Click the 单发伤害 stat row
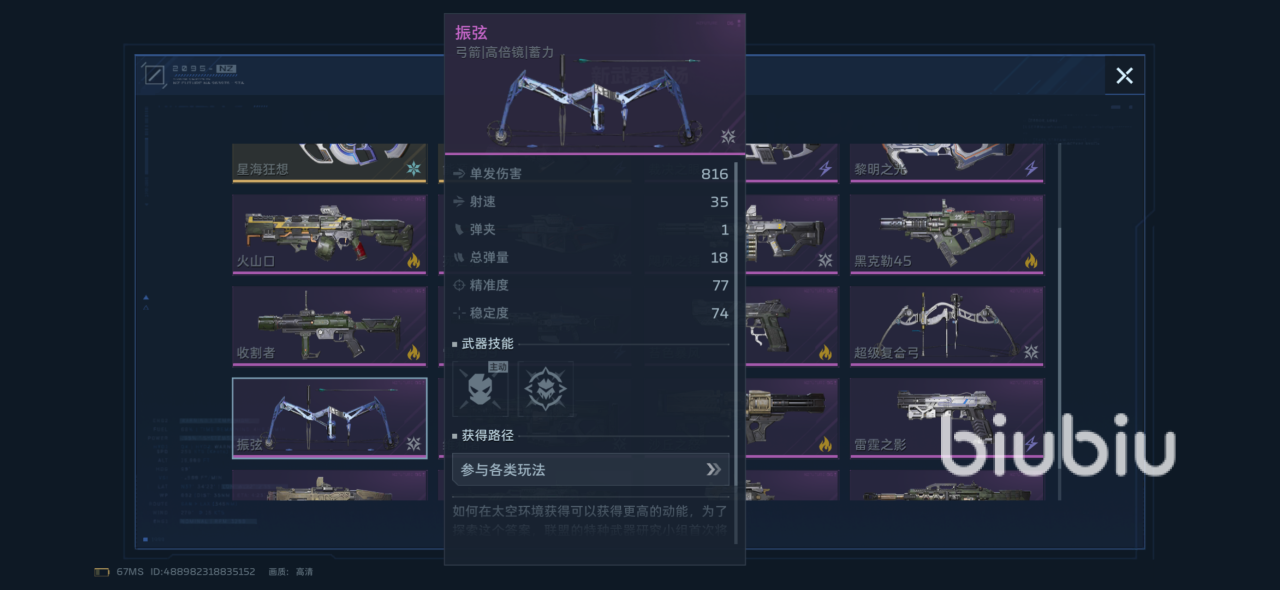Screen dimensions: 1280x590 [591, 174]
